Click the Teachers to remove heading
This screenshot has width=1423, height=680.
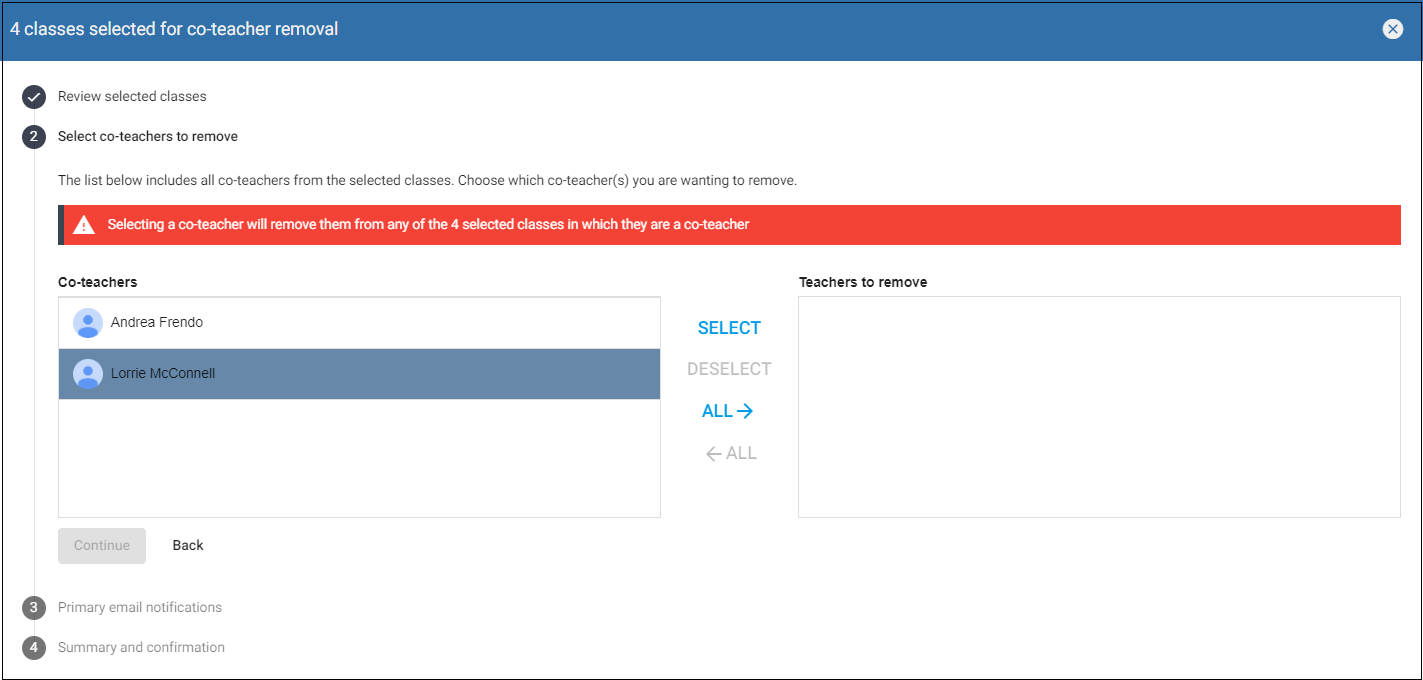tap(863, 283)
